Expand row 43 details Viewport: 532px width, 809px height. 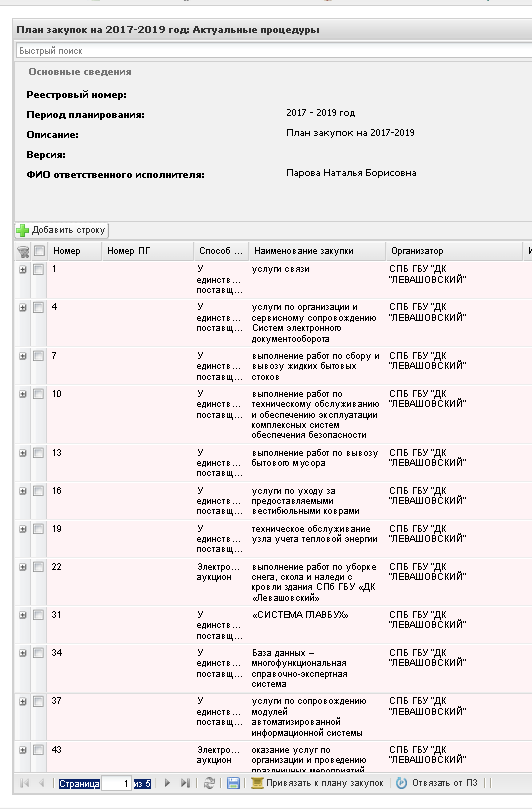[23, 750]
